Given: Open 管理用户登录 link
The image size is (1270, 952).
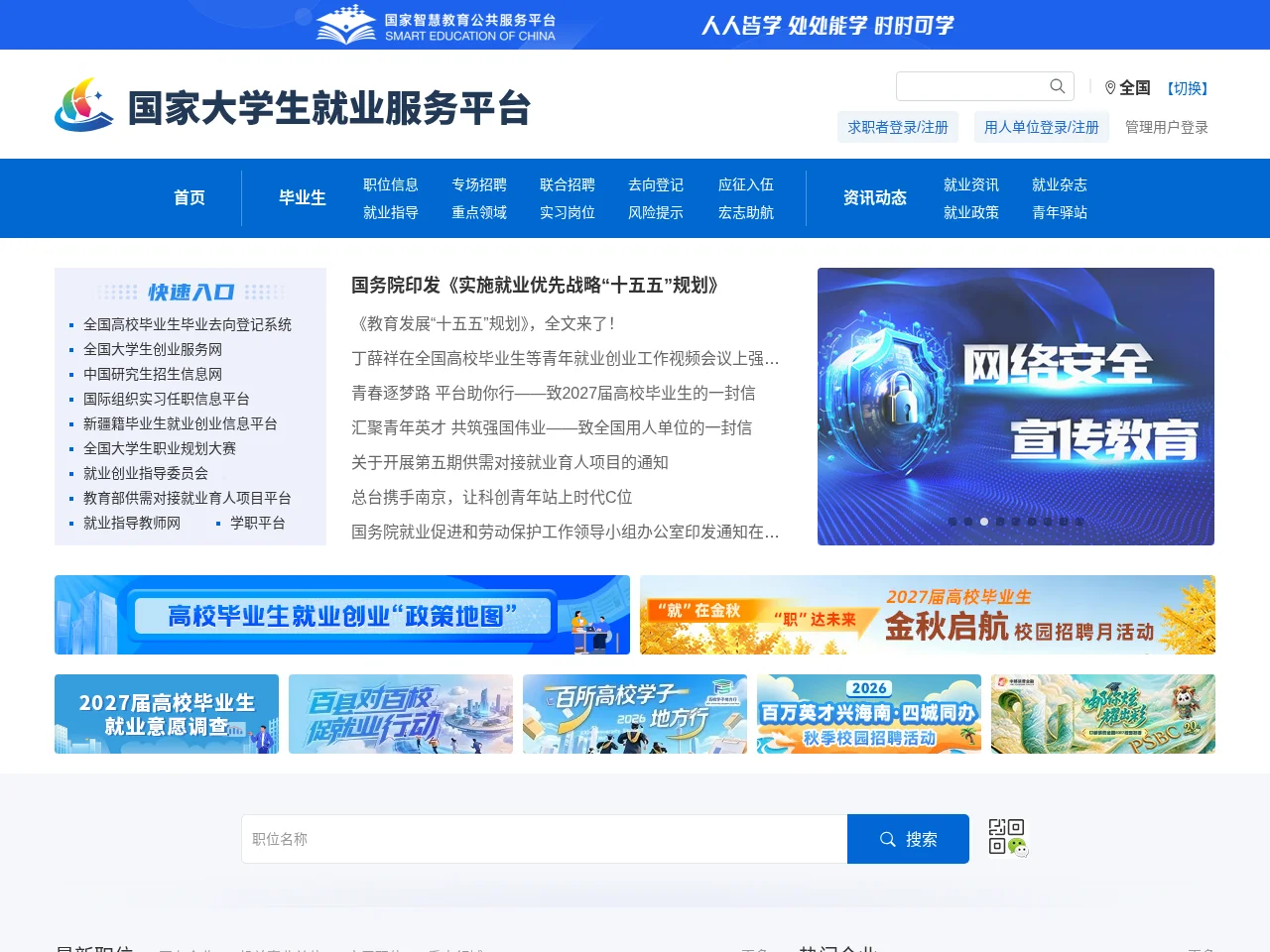Looking at the screenshot, I should tap(1167, 127).
